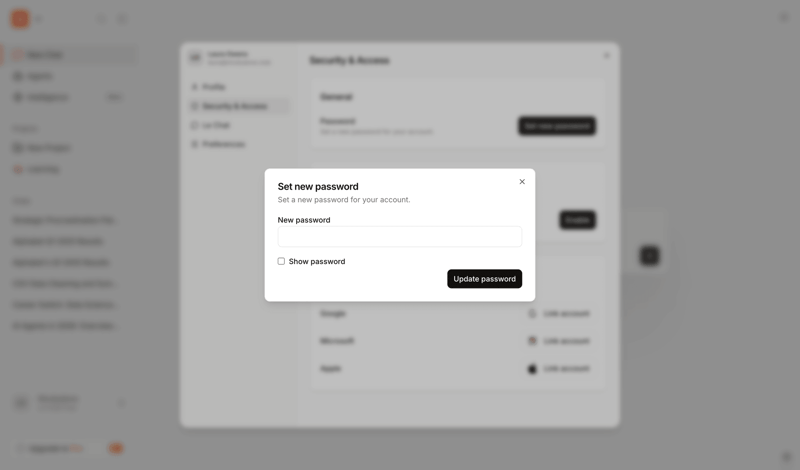
Task: Click Link account next to Apple
Action: 566,369
